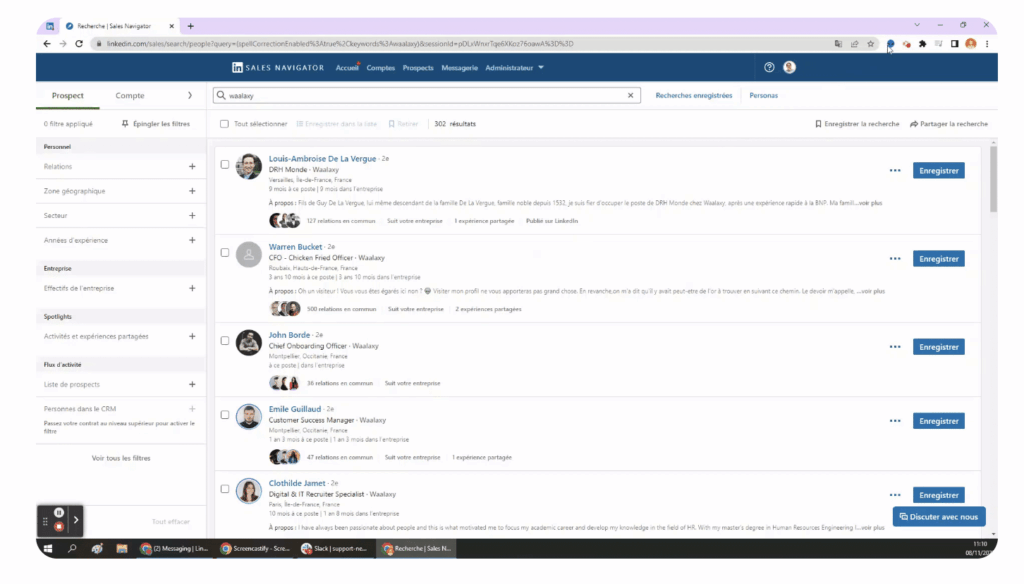Tick the checkbox next to Emile Guillaud
The width and height of the screenshot is (1024, 584).
(225, 416)
